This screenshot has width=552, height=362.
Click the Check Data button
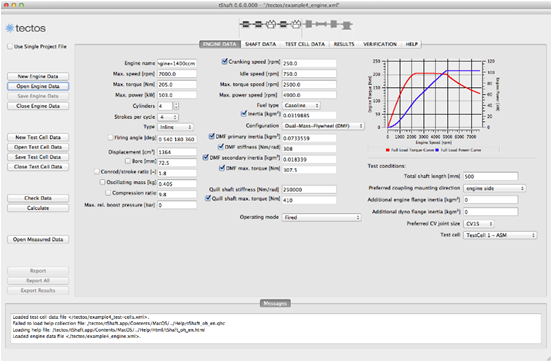[x=38, y=198]
